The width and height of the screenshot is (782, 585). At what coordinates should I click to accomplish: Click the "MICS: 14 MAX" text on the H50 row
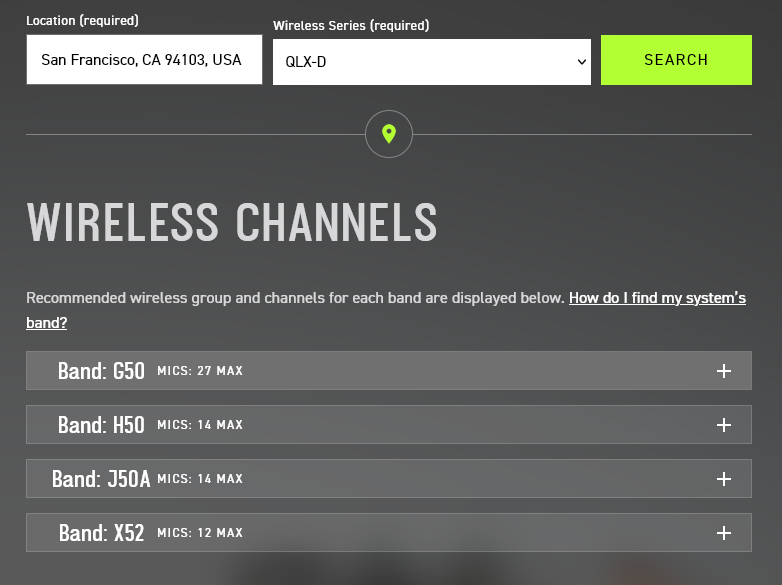coord(200,425)
